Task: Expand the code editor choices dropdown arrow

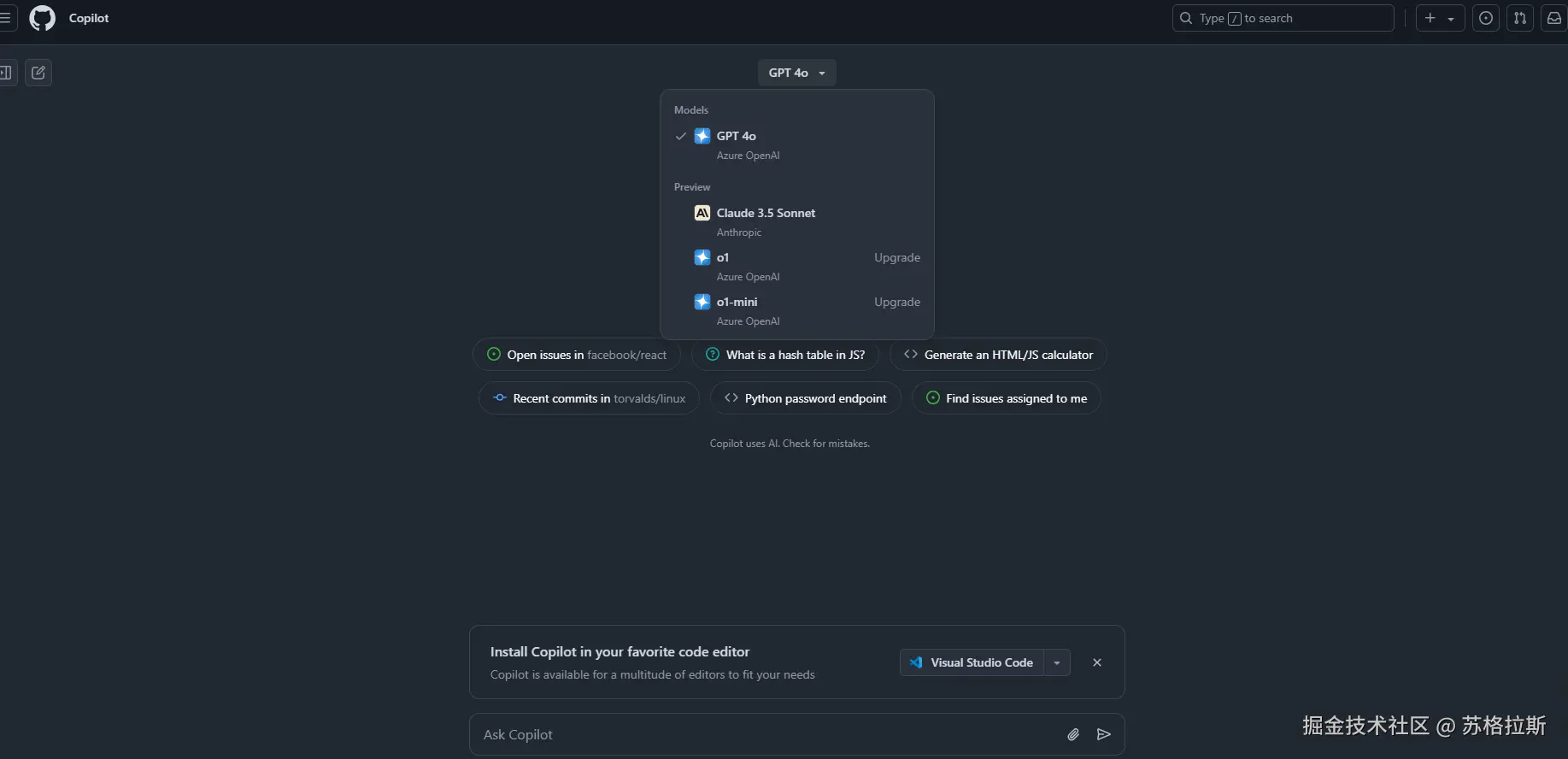Action: click(x=1057, y=662)
